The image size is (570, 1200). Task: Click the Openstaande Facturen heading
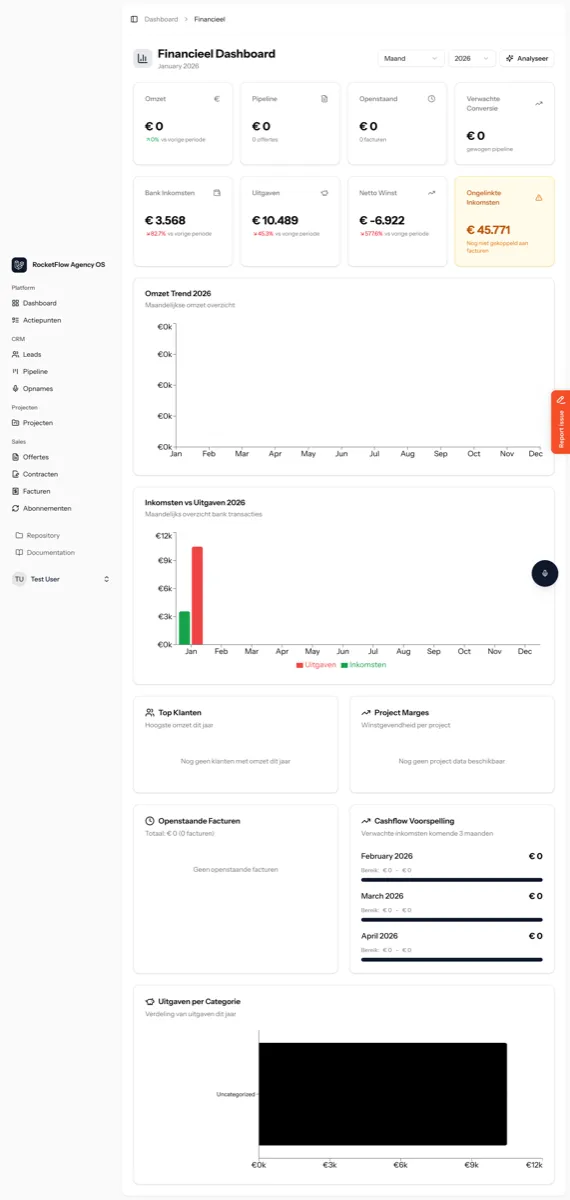click(x=199, y=821)
